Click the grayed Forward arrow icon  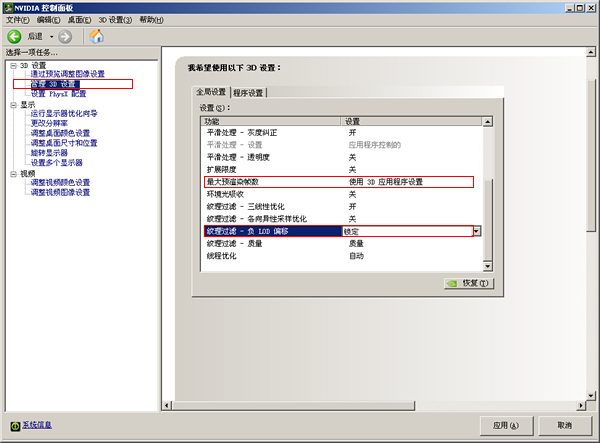coord(65,36)
